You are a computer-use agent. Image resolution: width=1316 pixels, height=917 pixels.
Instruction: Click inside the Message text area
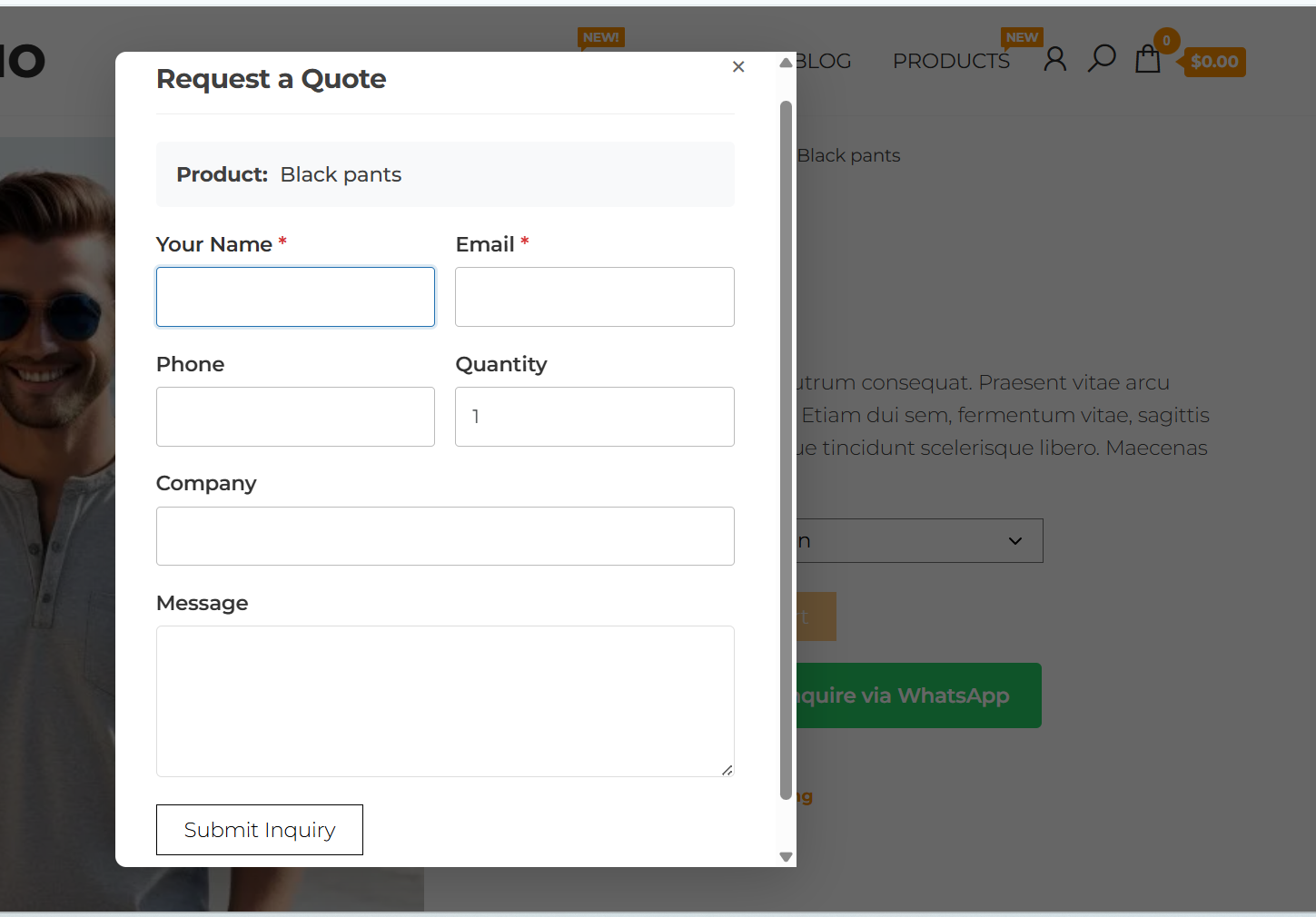pos(445,701)
